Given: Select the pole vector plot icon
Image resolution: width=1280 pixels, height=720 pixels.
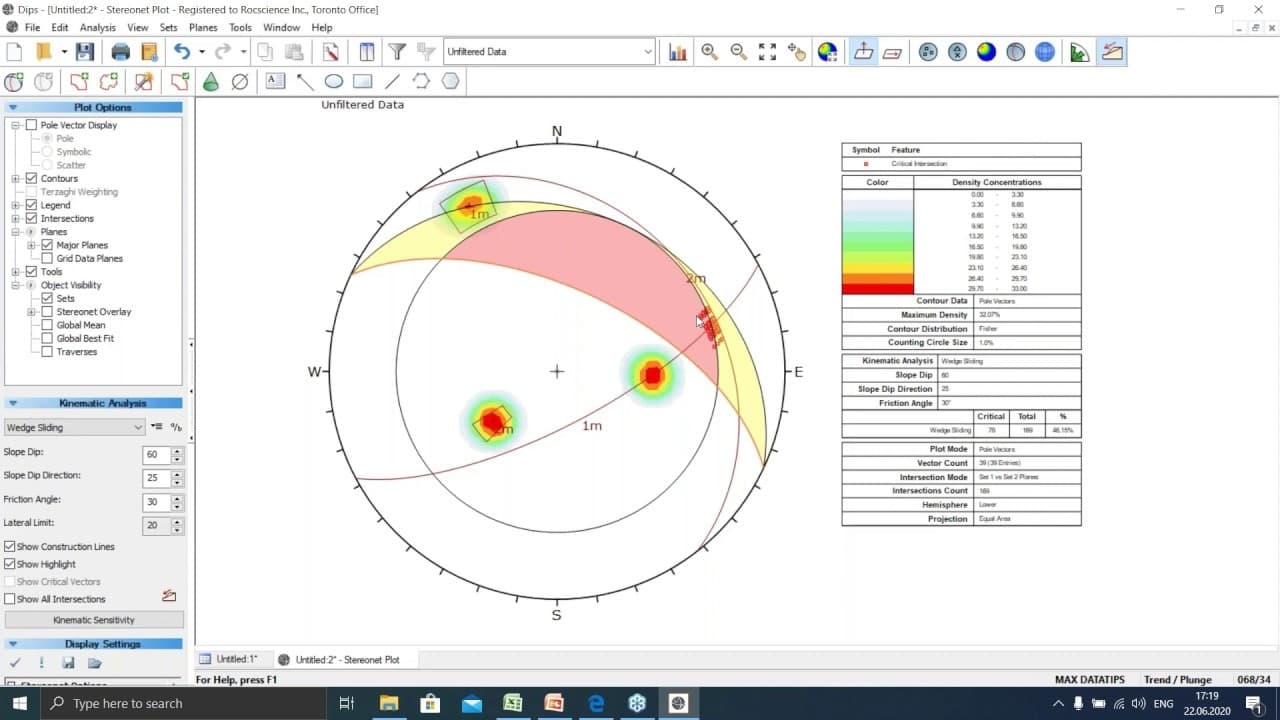Looking at the screenshot, I should tap(863, 52).
